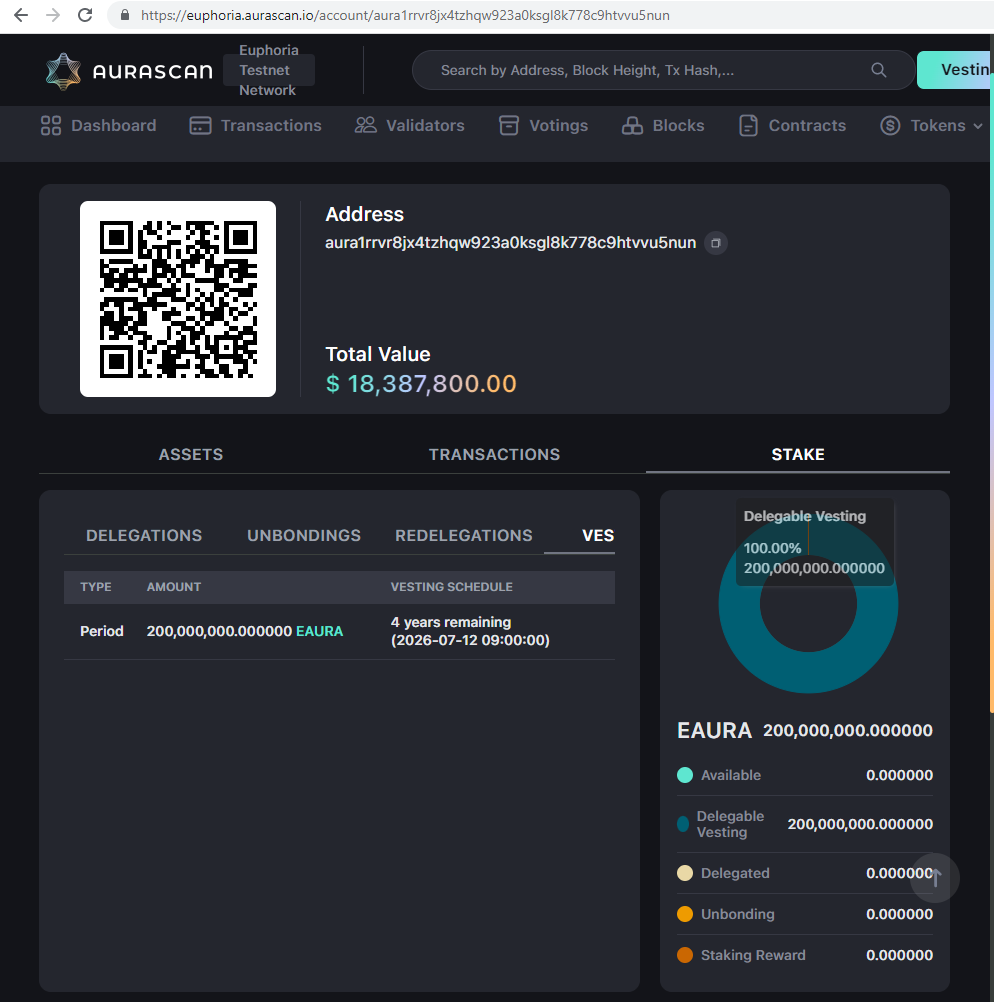Viewport: 994px width, 1002px height.
Task: Select the Blocks navbar icon
Action: pyautogui.click(x=632, y=125)
